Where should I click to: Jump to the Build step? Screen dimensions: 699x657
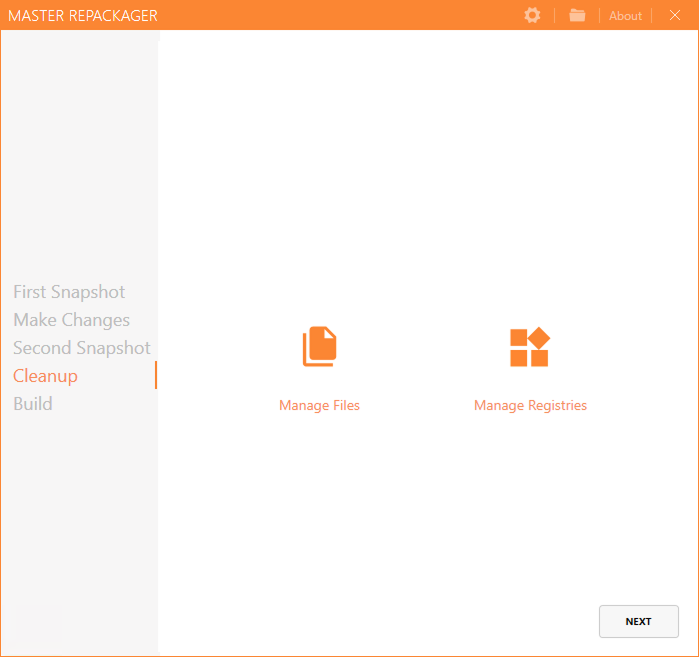click(x=33, y=404)
